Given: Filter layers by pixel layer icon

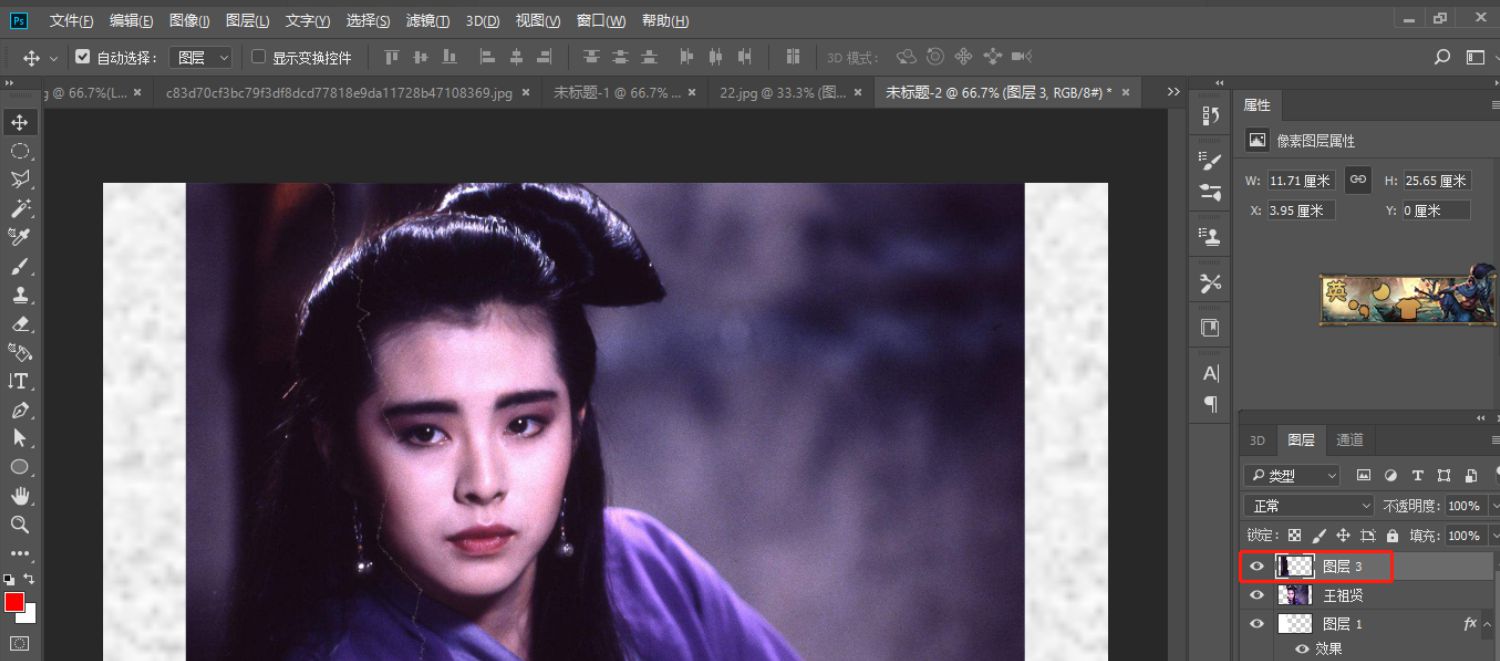Looking at the screenshot, I should point(1364,476).
